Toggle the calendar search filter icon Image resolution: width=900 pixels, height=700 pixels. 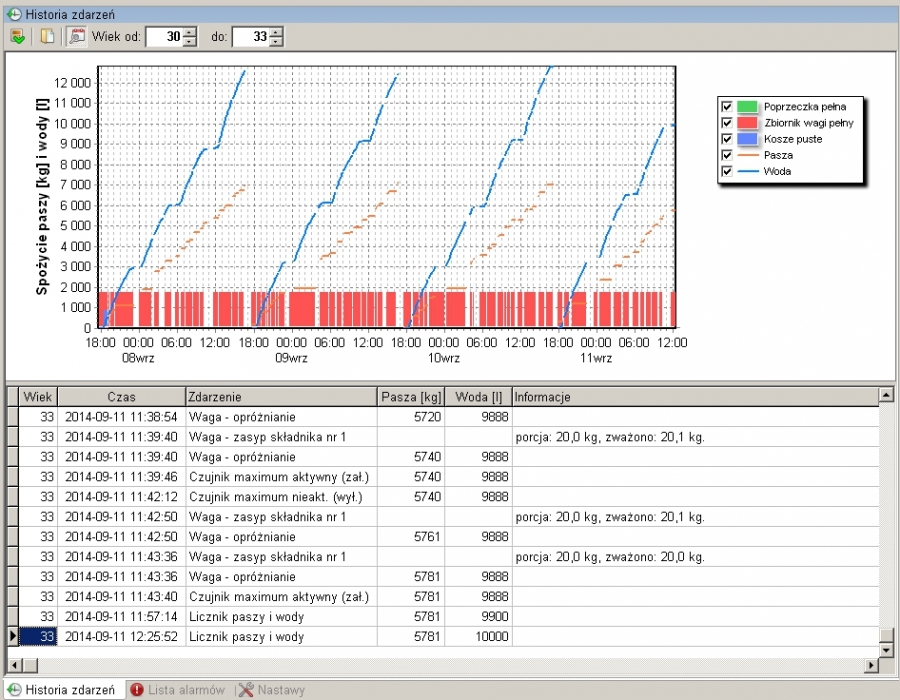coord(76,37)
